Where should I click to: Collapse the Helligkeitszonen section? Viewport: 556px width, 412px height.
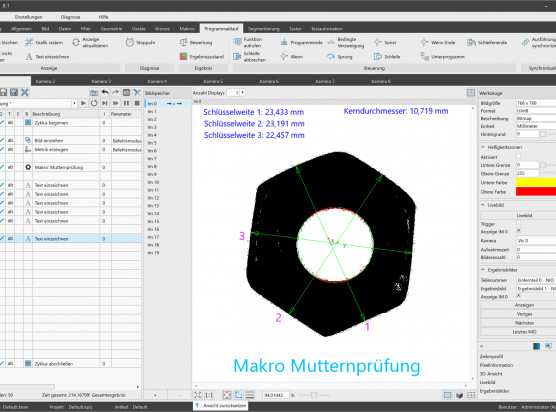pos(483,147)
